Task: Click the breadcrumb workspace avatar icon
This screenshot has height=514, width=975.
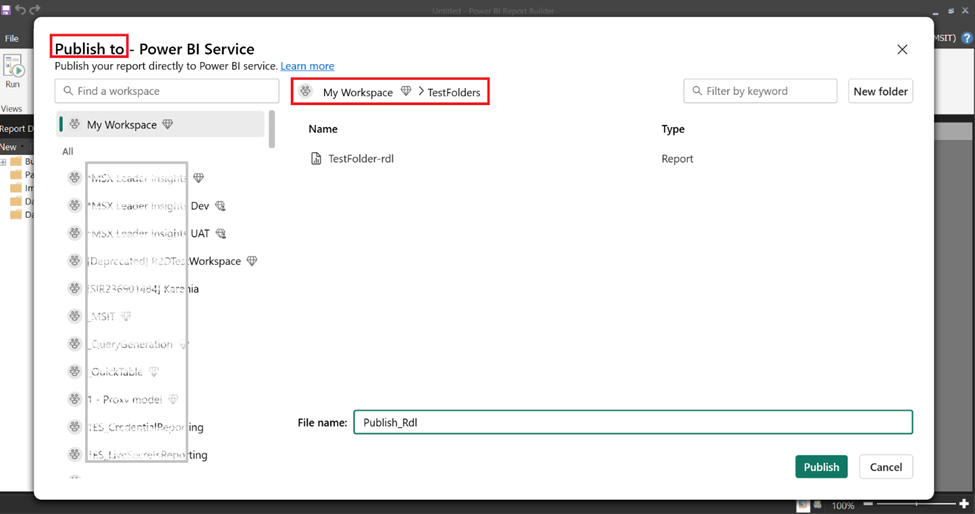Action: 305,91
